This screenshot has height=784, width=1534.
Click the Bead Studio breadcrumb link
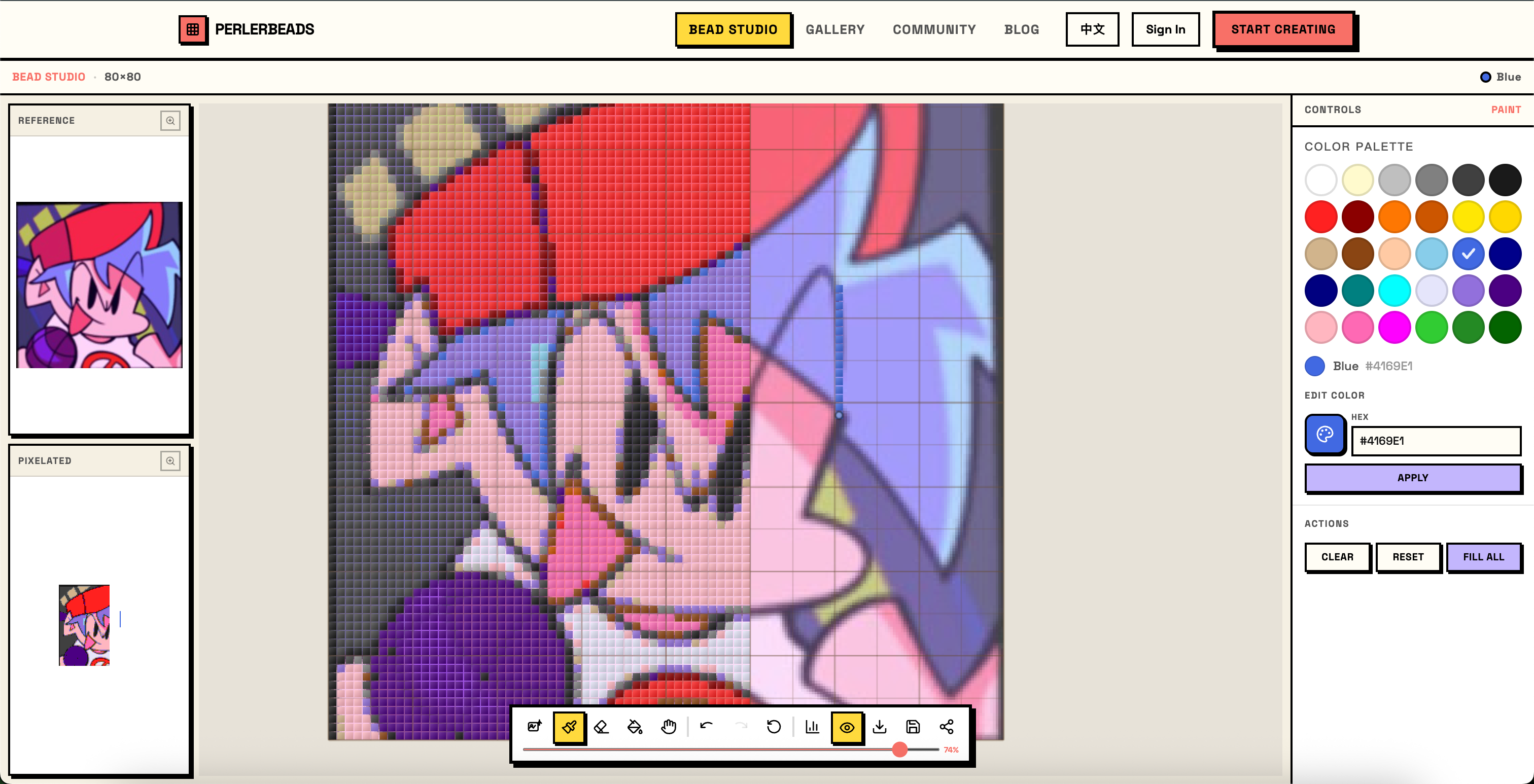(49, 77)
